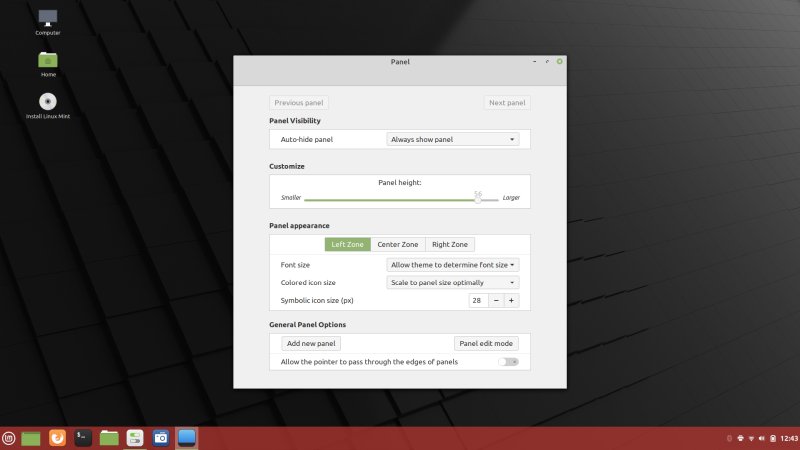Click the Next panel button
Screen dimensions: 800x450
point(507,103)
